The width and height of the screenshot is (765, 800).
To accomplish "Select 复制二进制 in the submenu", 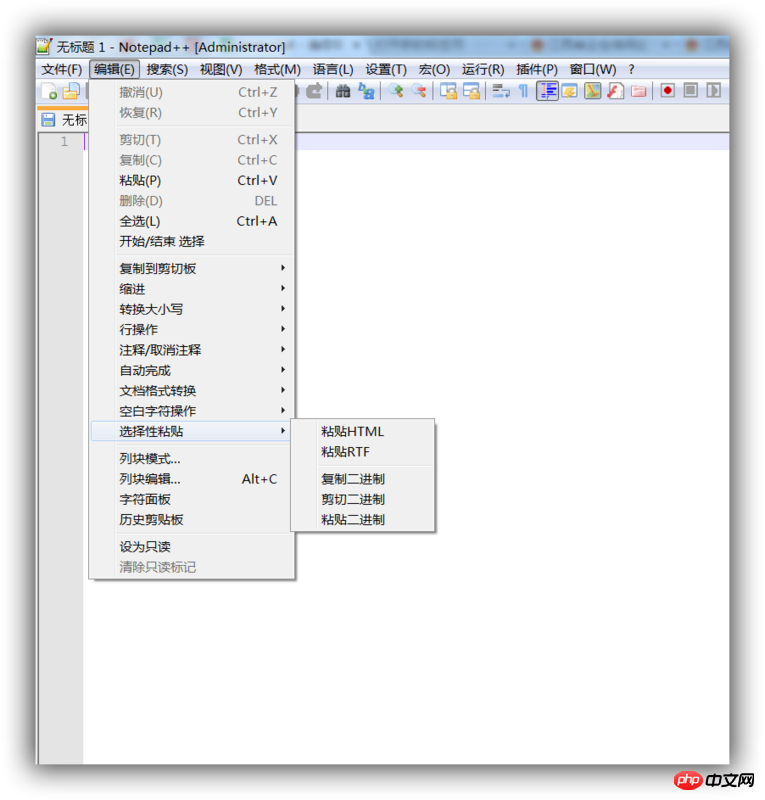I will click(x=363, y=479).
